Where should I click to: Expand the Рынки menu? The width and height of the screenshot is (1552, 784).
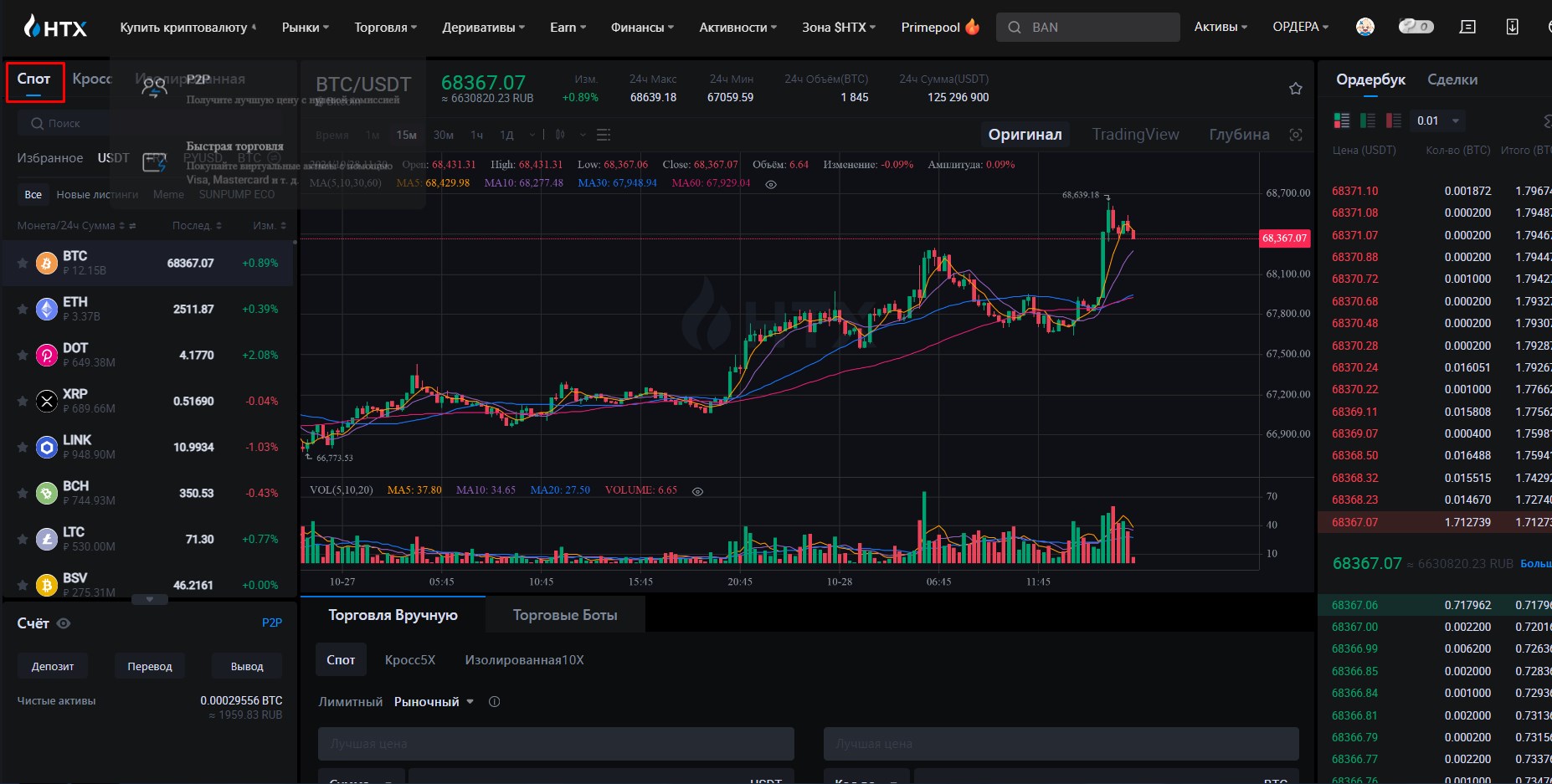(306, 27)
